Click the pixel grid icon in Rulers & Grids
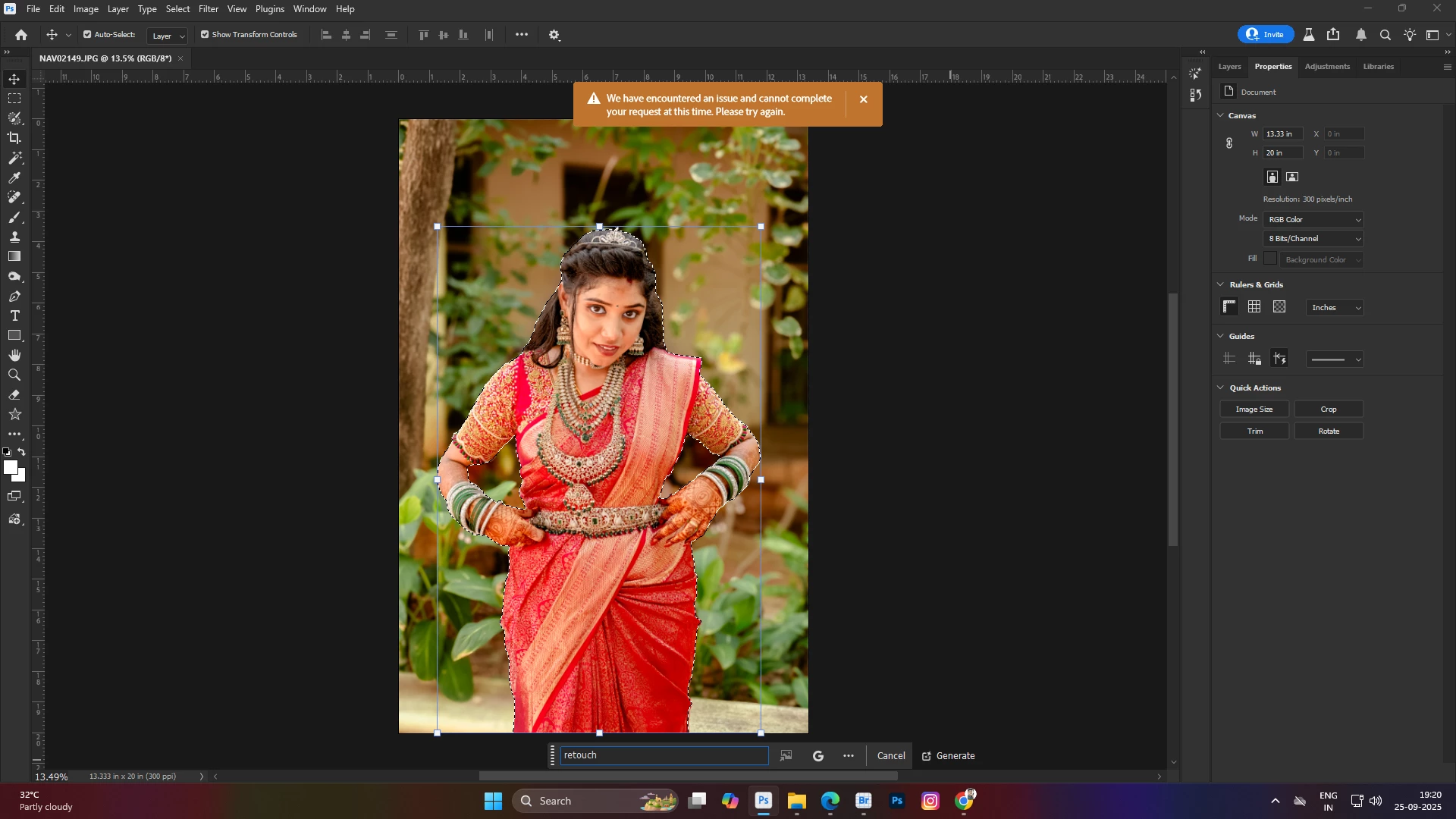The width and height of the screenshot is (1456, 819). pyautogui.click(x=1279, y=307)
